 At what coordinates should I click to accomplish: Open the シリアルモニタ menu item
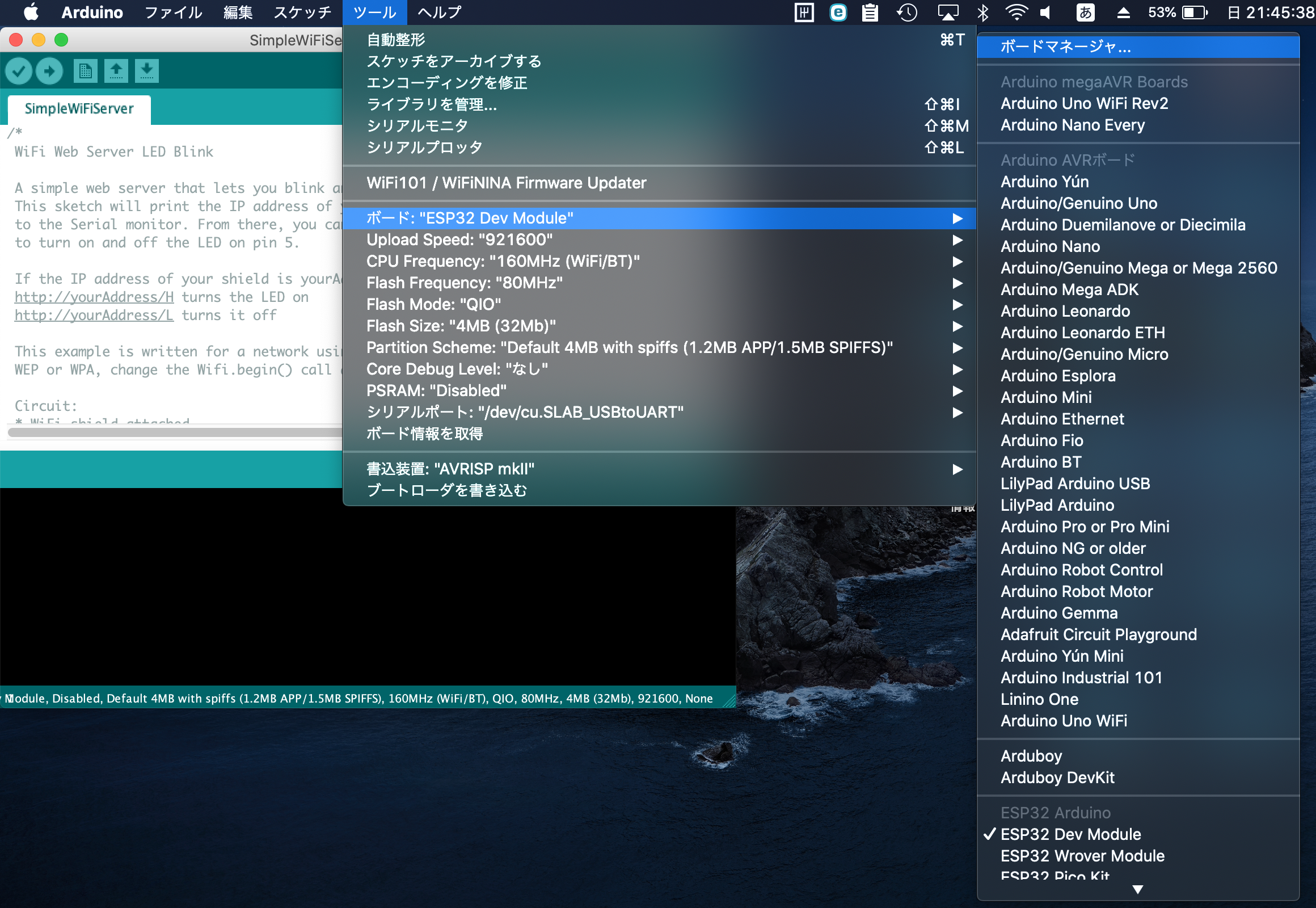pyautogui.click(x=417, y=126)
